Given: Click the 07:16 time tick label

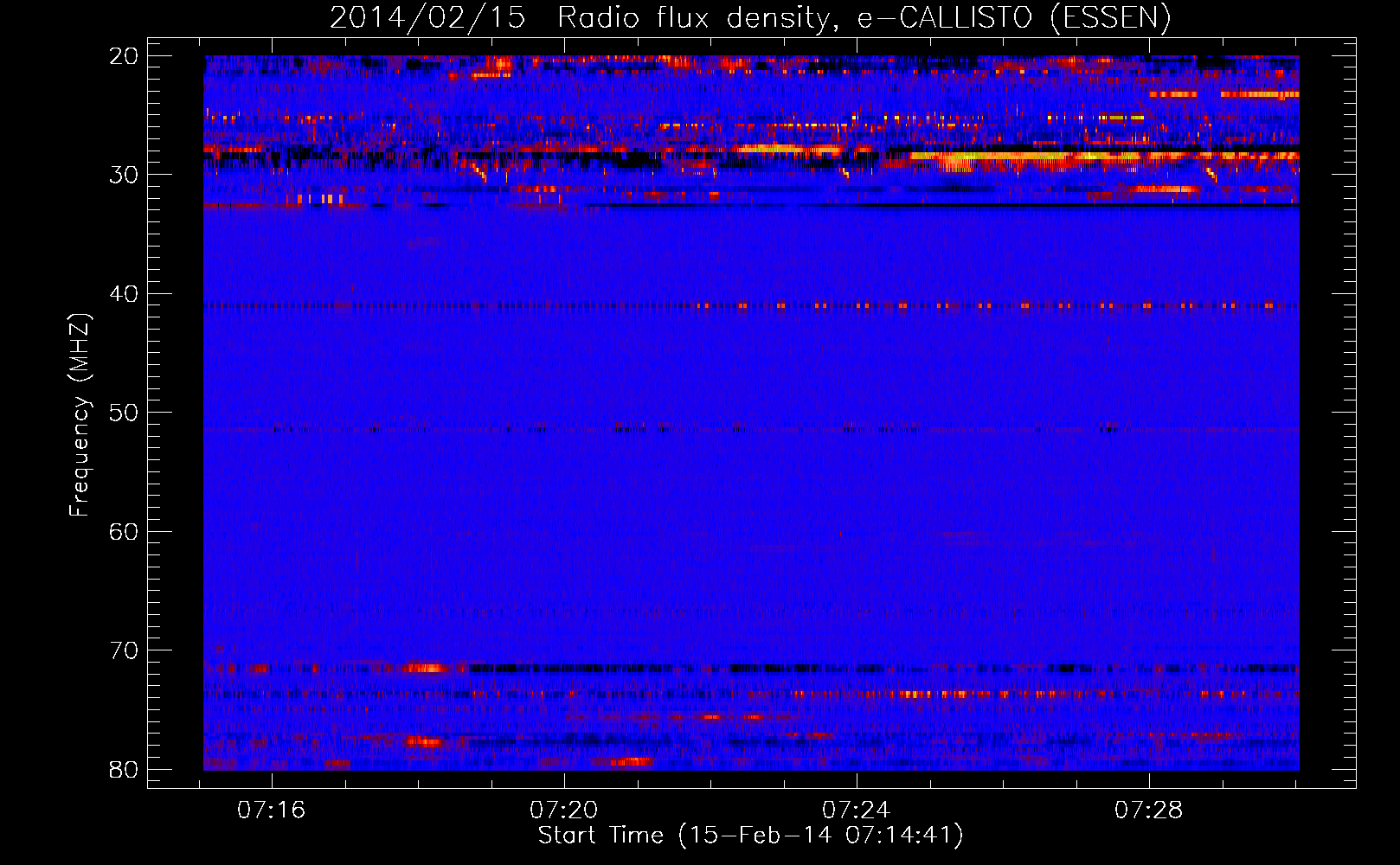Looking at the screenshot, I should [x=272, y=811].
